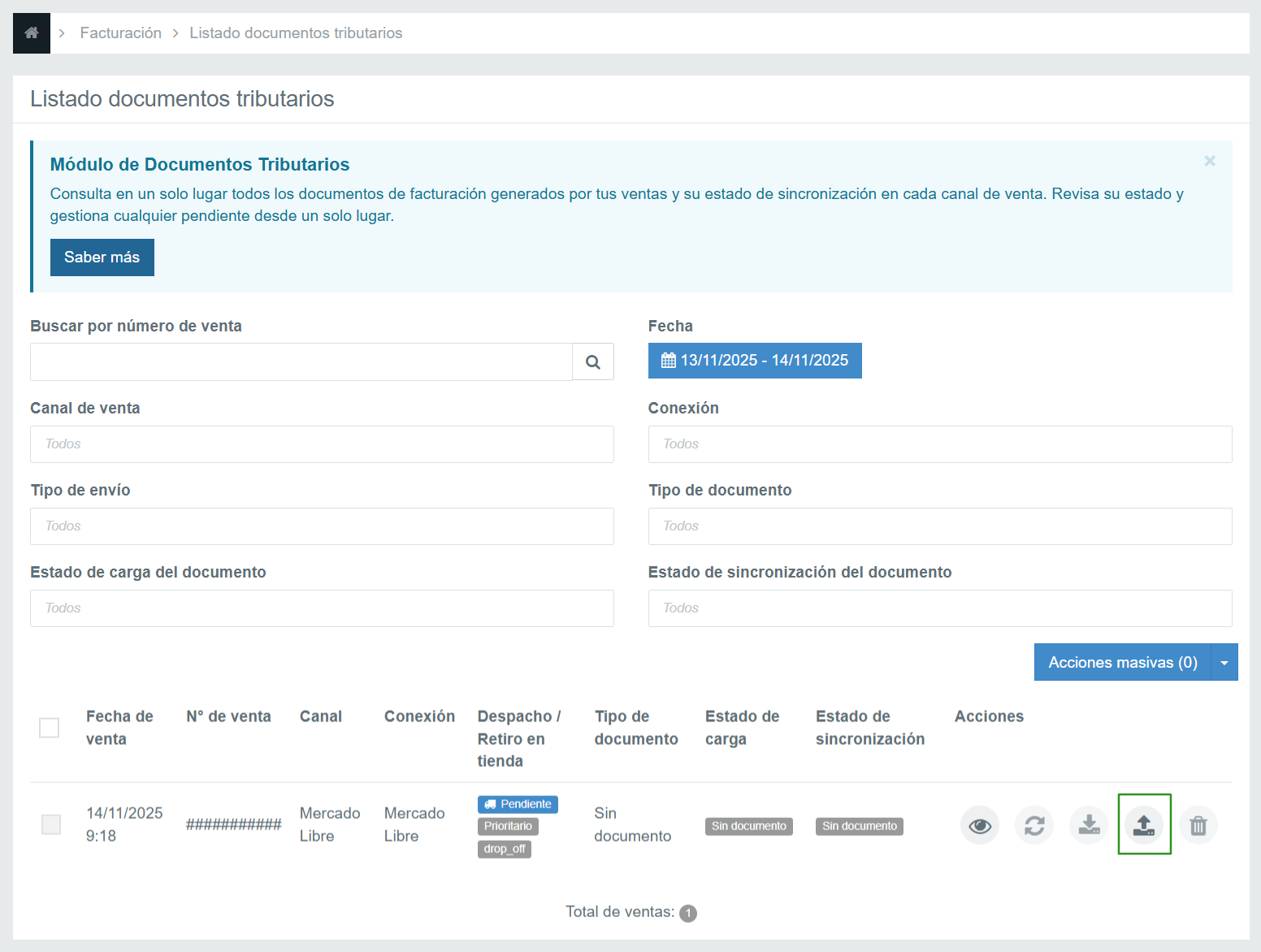
Task: Open the Estado de sincronización del documento filter
Action: click(939, 608)
